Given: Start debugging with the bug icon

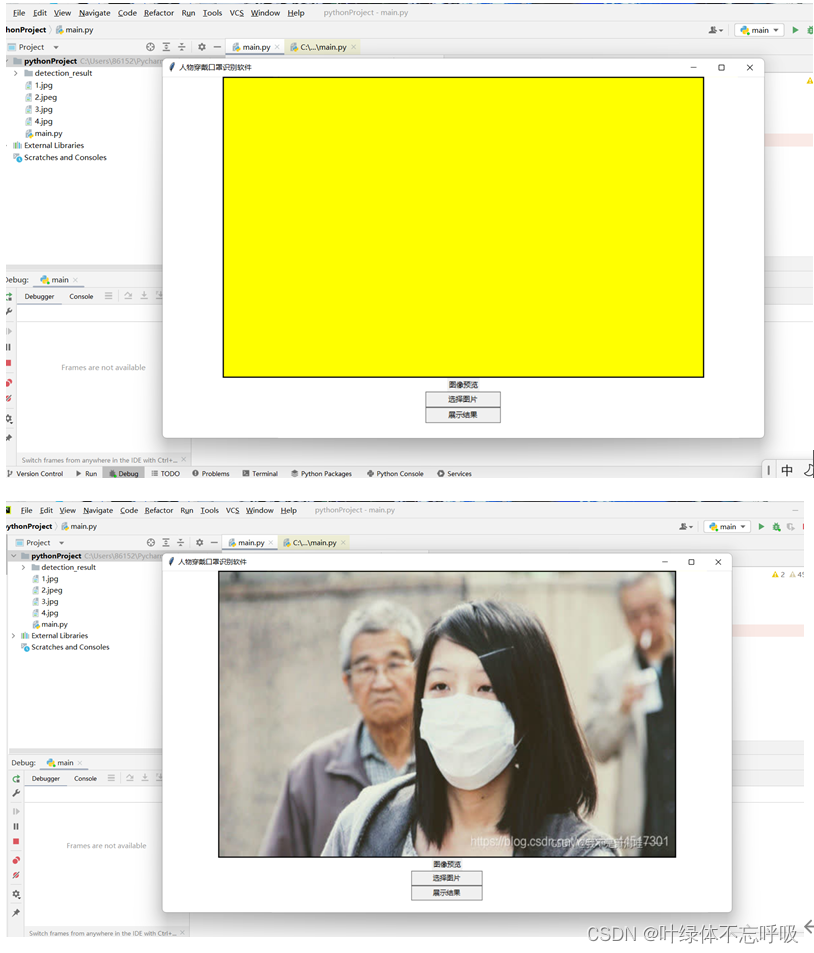Looking at the screenshot, I should tap(810, 30).
